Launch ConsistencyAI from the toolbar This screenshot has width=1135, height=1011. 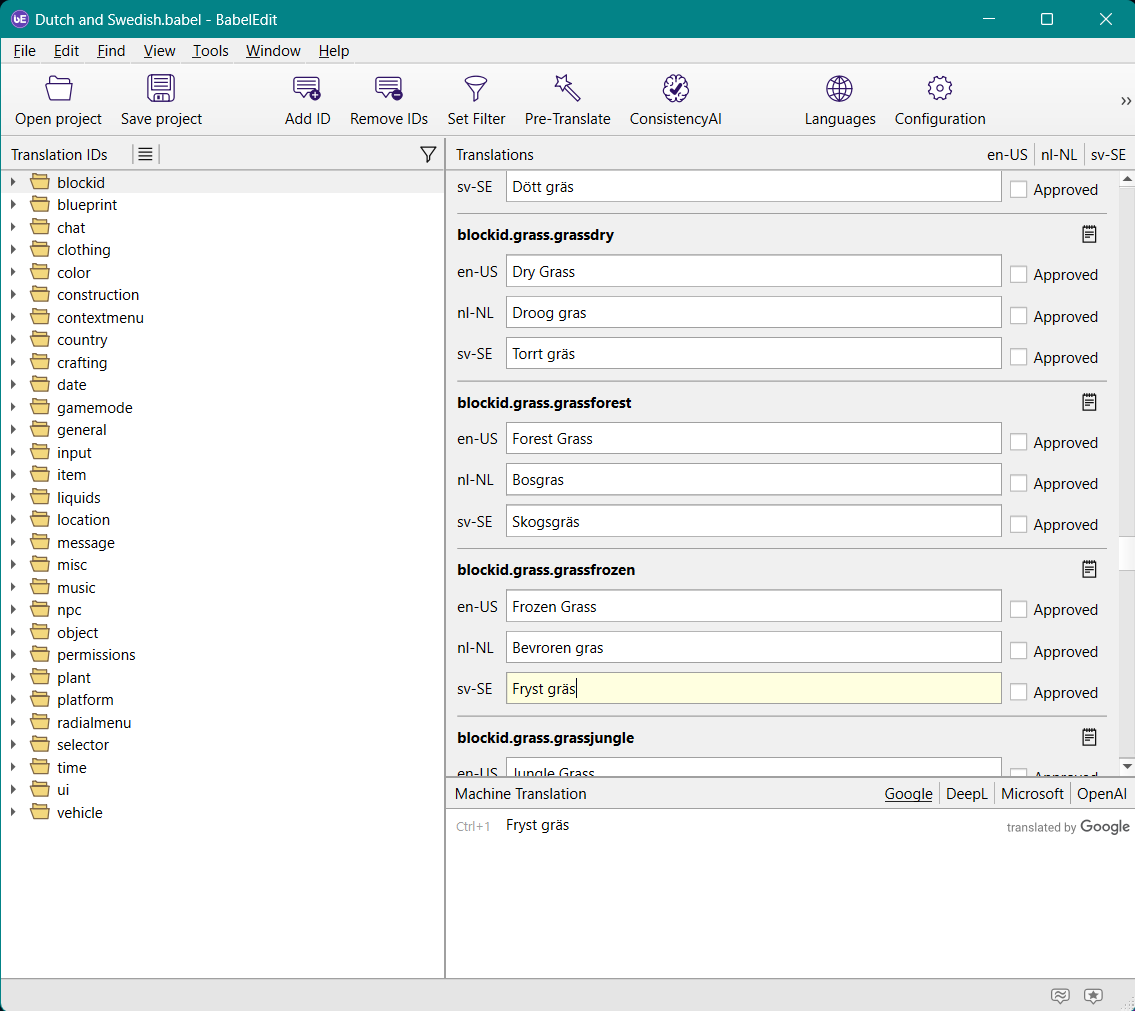[675, 89]
